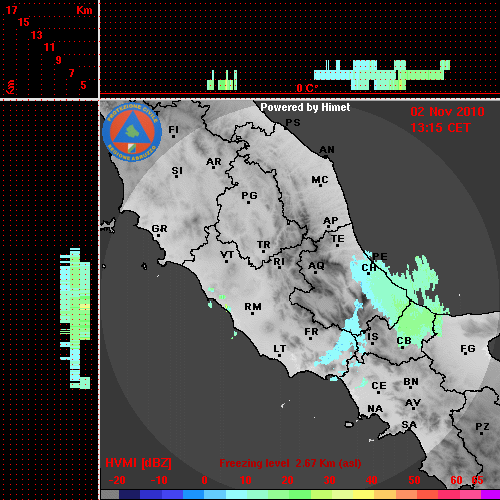The image size is (500, 500).
Task: Click the 17 Km altitude label
Action: pos(11,10)
